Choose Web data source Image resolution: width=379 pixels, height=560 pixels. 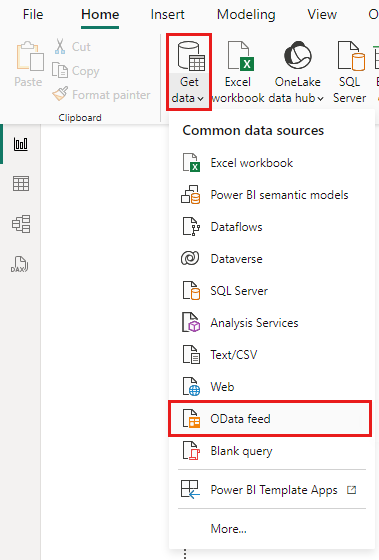[272, 387]
